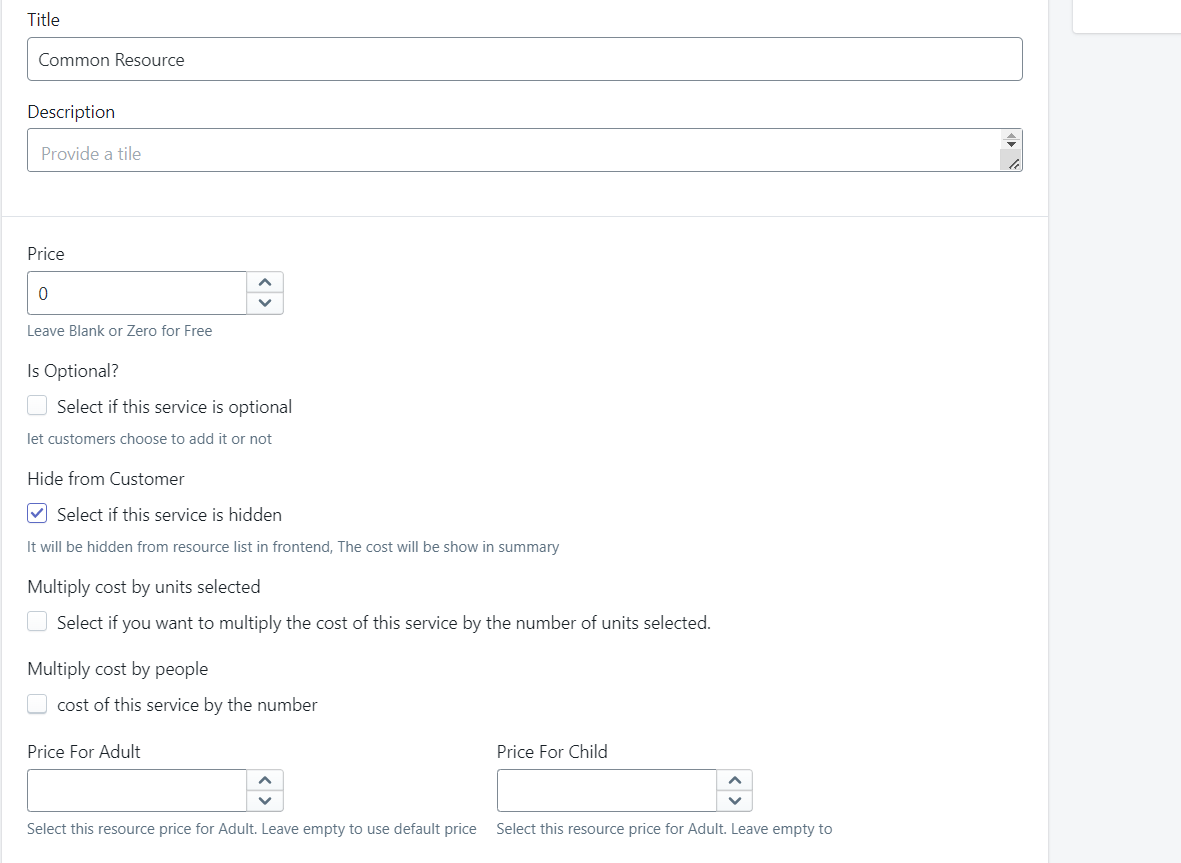
Task: Enable multiply cost by units selected
Action: click(x=37, y=622)
